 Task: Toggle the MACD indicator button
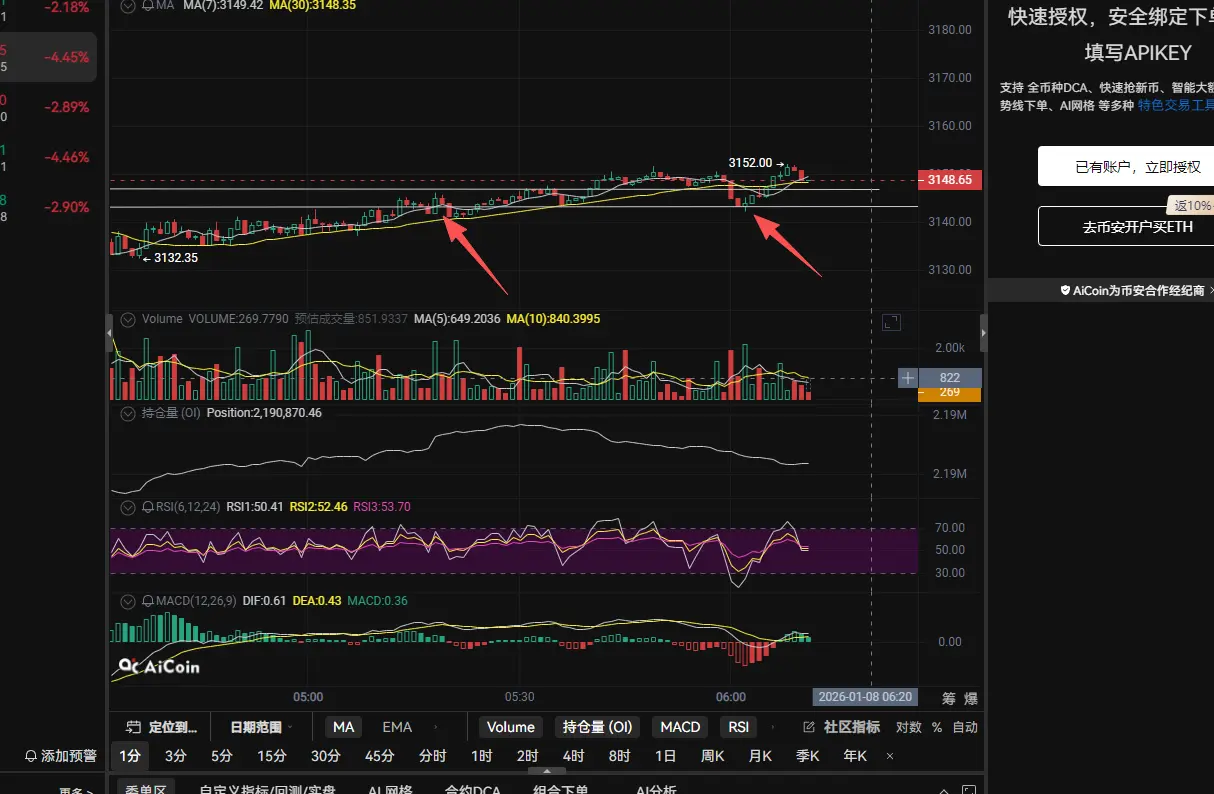tap(680, 727)
